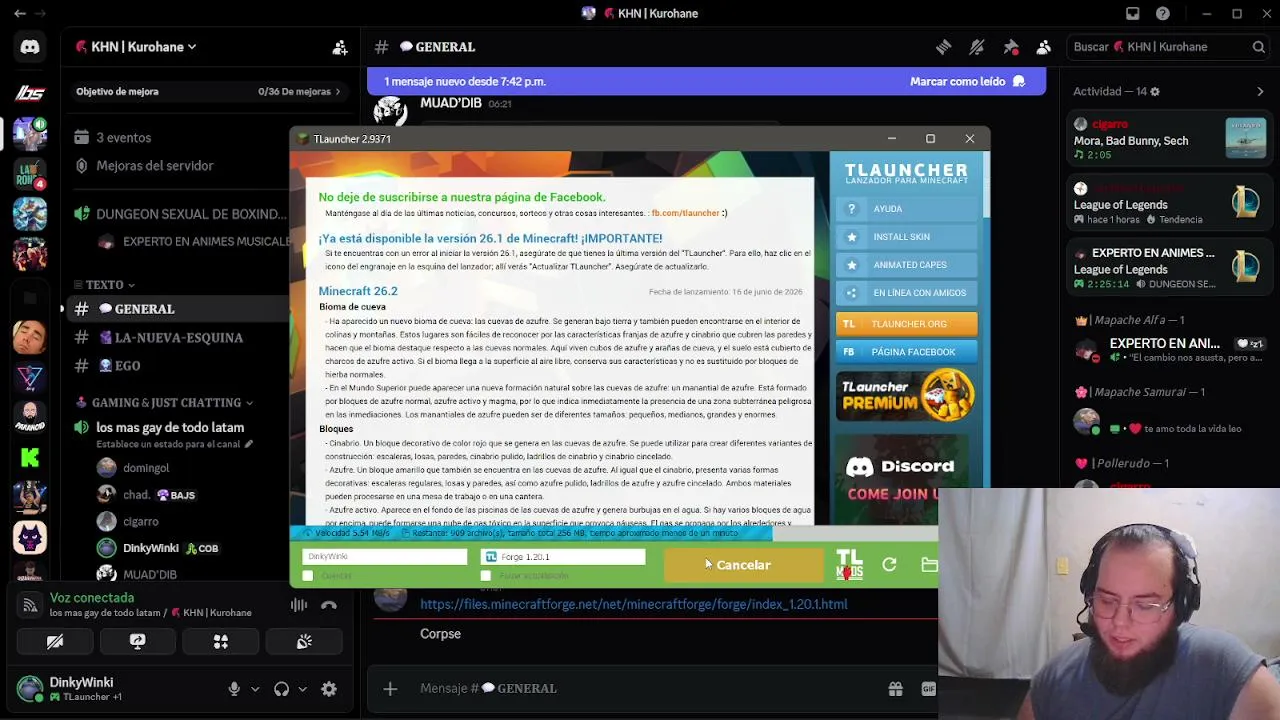The height and width of the screenshot is (720, 1280).
Task: Open AYUDA in the TLauncher sidebar
Action: pos(906,209)
